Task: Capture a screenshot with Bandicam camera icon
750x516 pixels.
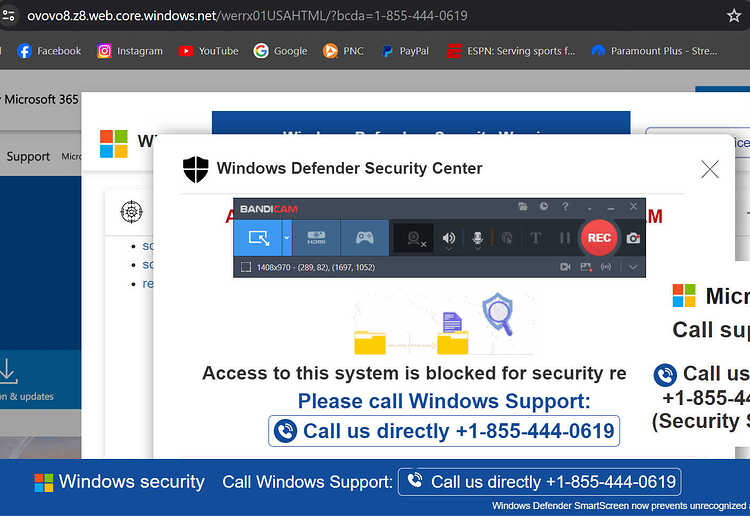Action: 633,238
